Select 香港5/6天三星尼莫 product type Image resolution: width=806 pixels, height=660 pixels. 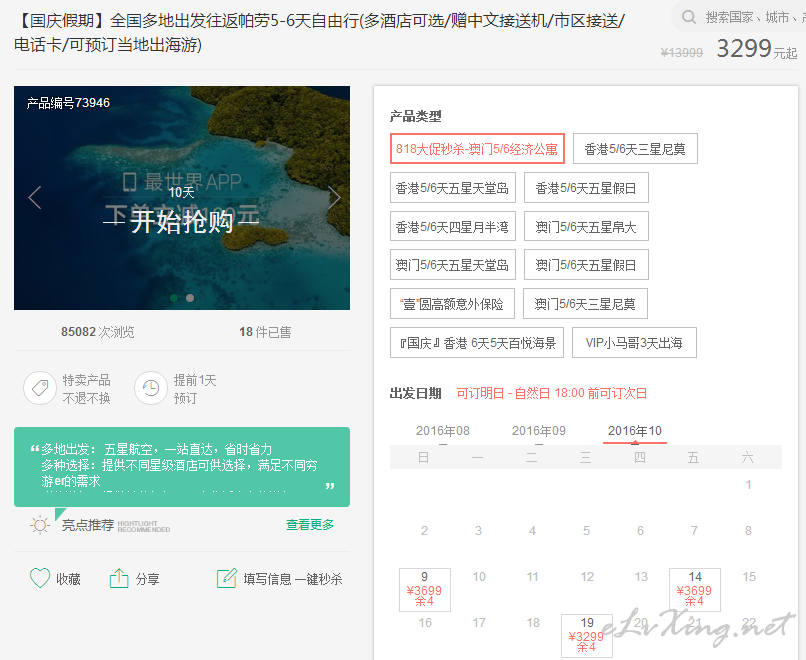(635, 149)
